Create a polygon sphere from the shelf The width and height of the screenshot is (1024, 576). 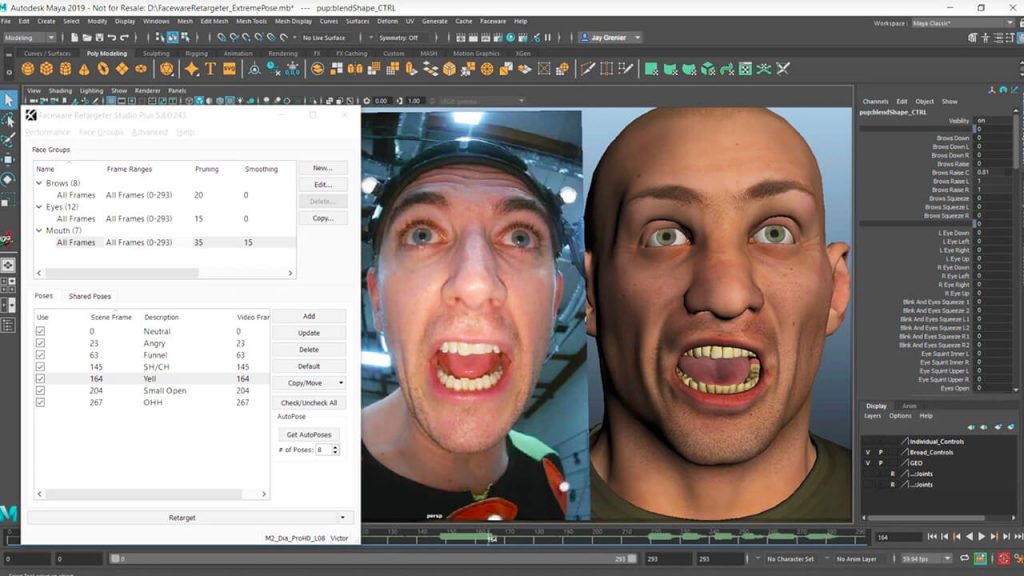(28, 69)
